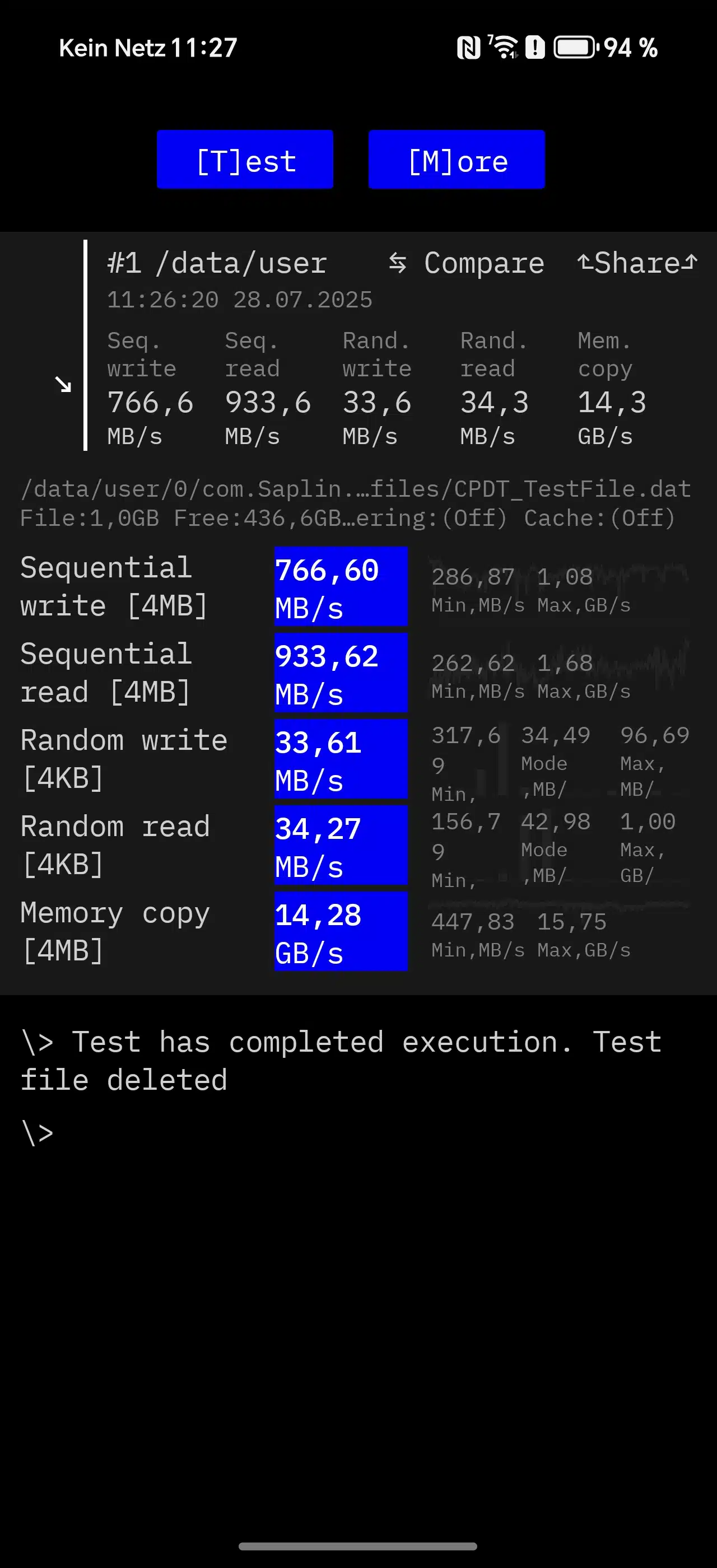Click the Random write 33,61 MB/s bar
Image resolution: width=717 pixels, height=1568 pixels.
tap(341, 759)
